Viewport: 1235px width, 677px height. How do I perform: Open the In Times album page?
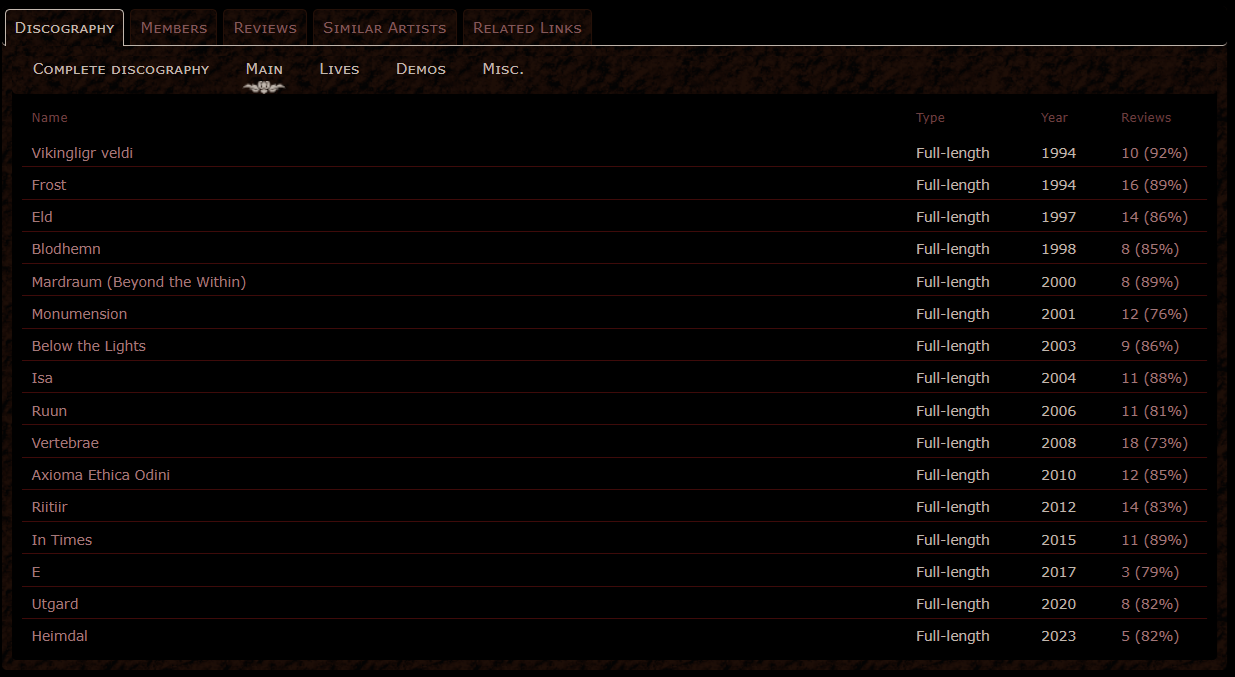[62, 540]
